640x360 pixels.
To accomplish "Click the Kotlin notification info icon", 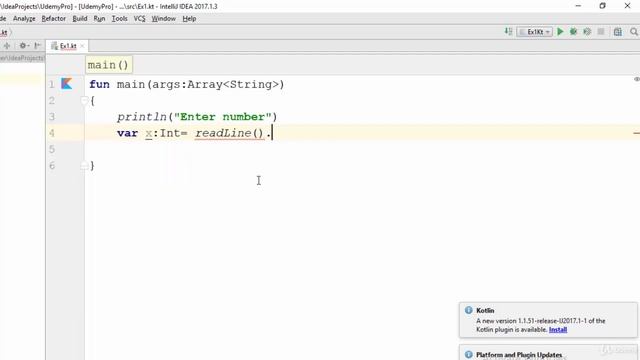I will click(x=469, y=310).
